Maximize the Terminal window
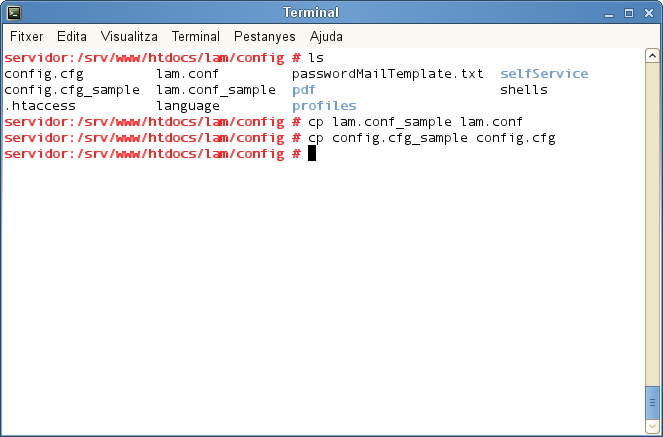The image size is (663, 437). click(x=627, y=13)
